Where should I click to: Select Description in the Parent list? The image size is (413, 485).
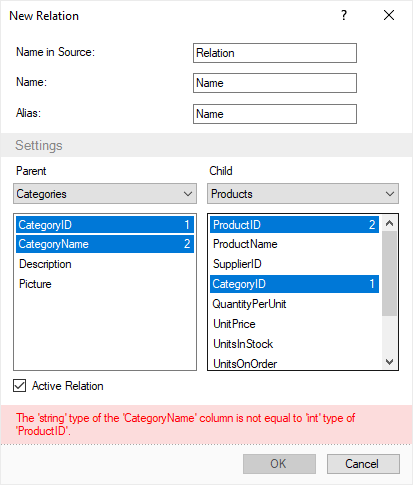click(105, 264)
